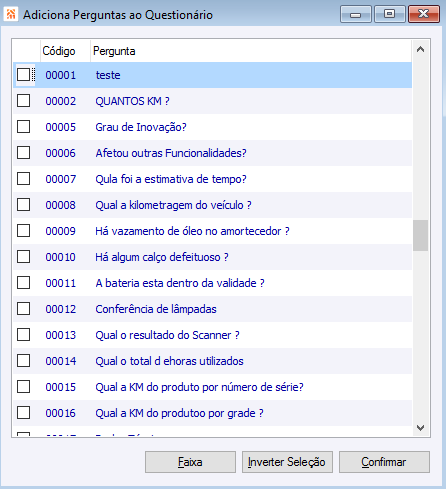Click the vertical scrollbar thumb

(x=421, y=235)
